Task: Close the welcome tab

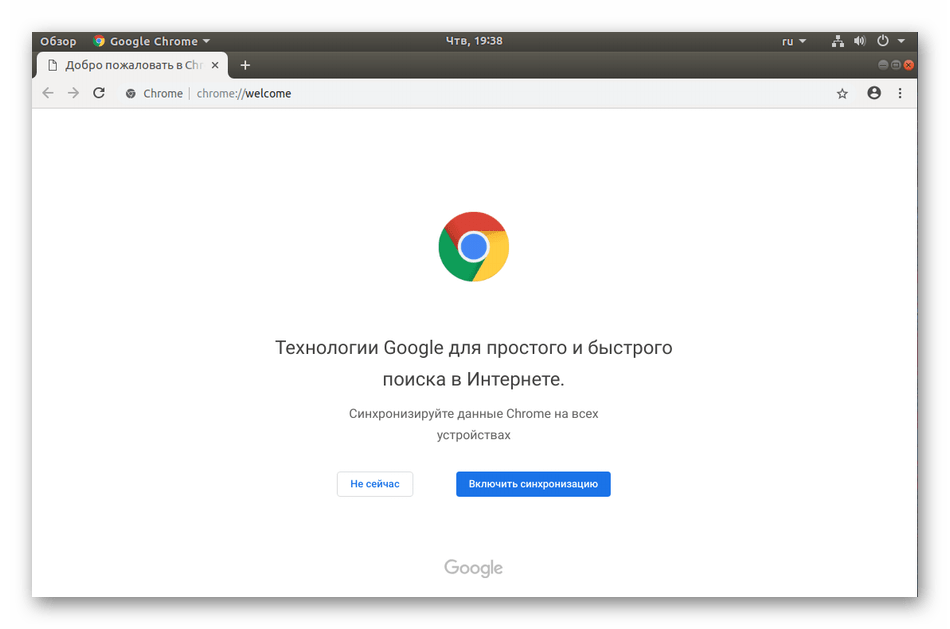Action: pyautogui.click(x=214, y=65)
